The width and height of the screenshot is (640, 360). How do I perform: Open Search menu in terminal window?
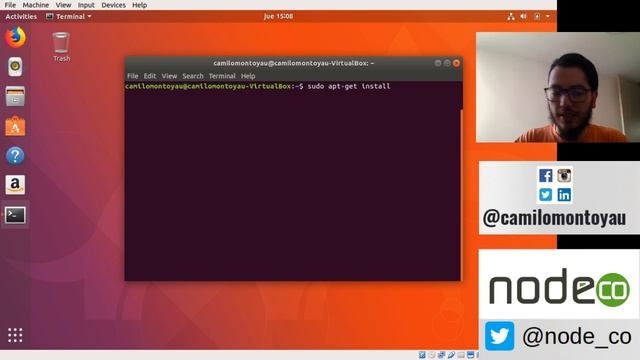pos(193,76)
